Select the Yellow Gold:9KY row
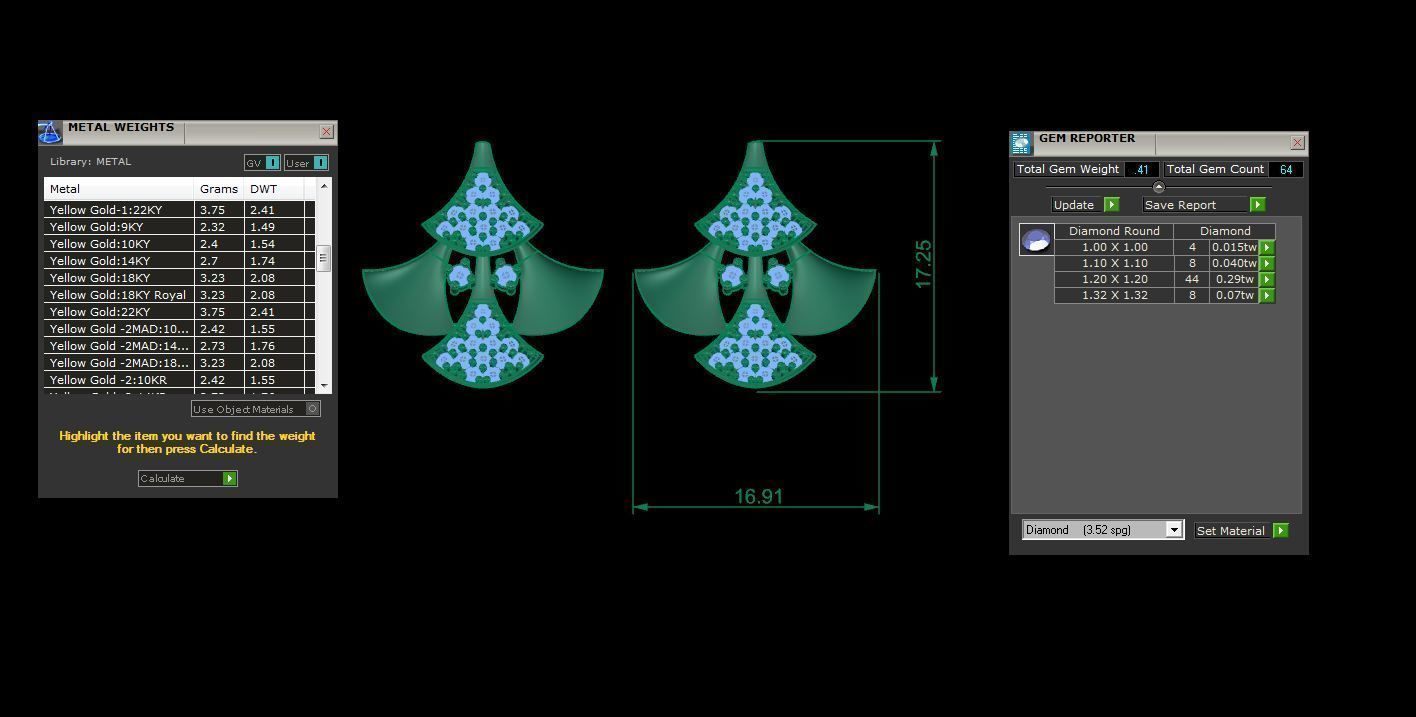1416x717 pixels. click(x=179, y=227)
